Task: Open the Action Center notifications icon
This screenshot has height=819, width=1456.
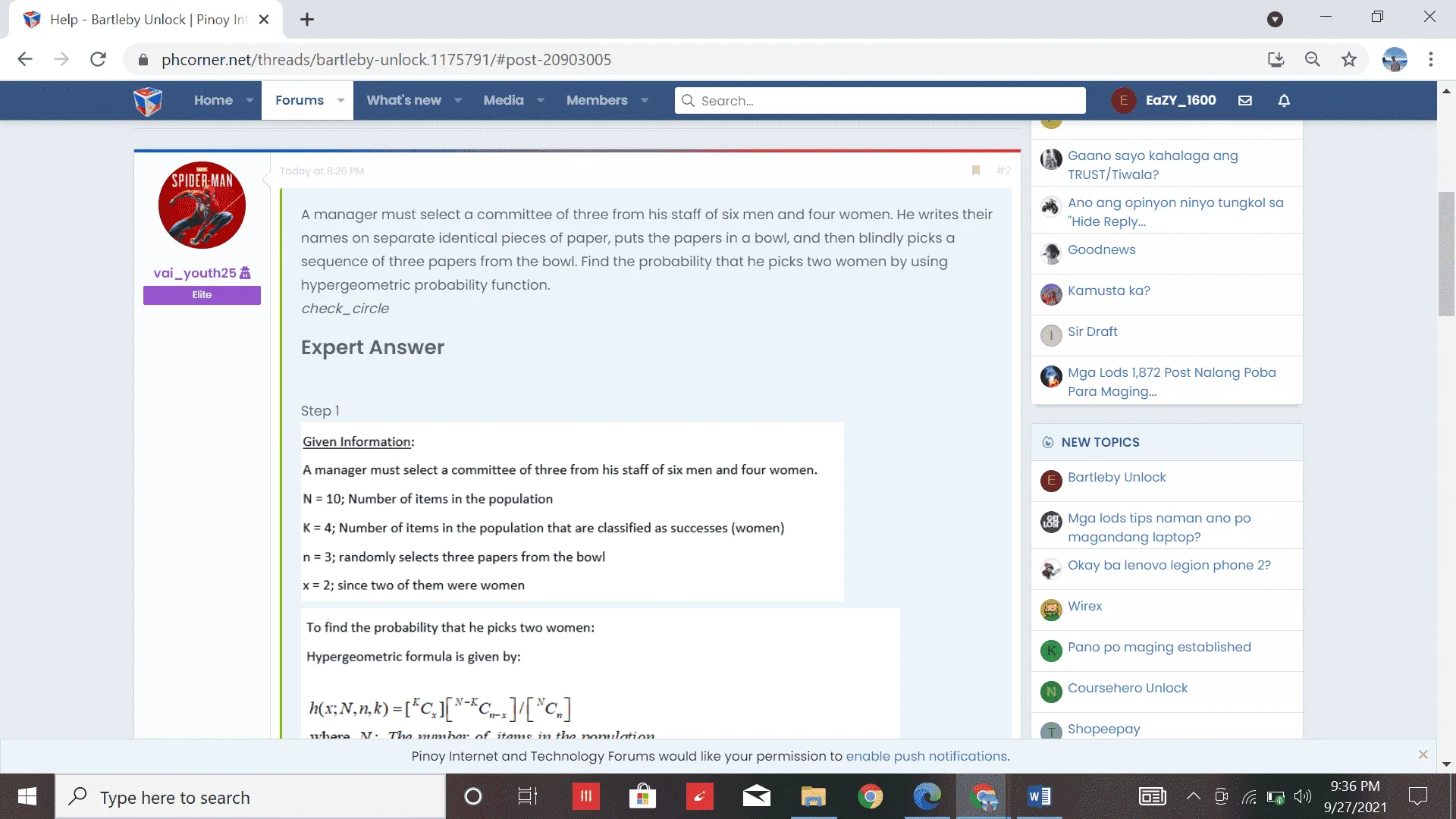Action: (1417, 796)
